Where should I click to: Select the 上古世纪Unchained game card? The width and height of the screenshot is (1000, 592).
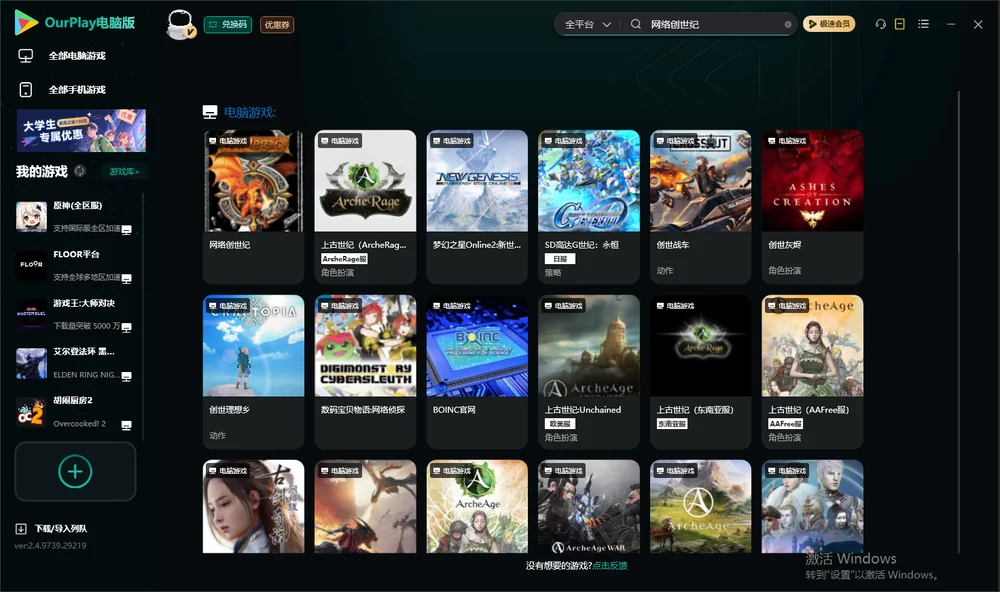[589, 372]
